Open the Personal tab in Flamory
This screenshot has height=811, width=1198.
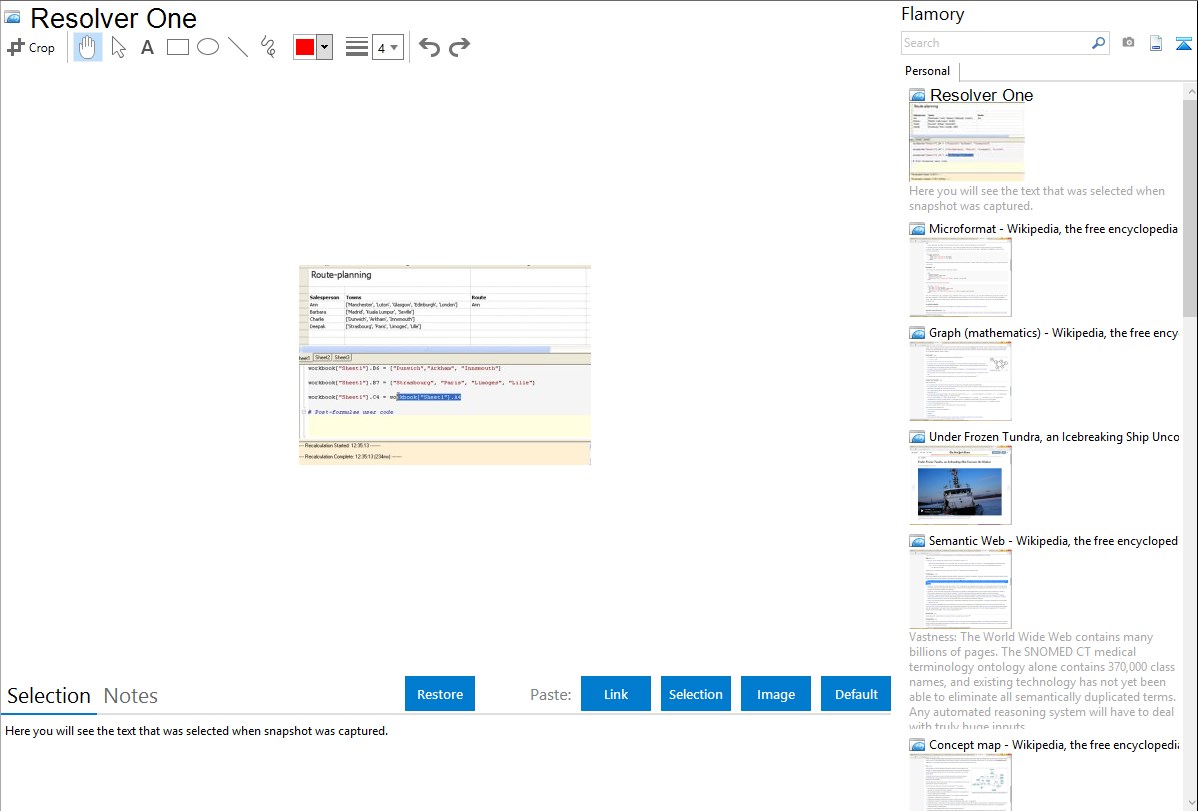click(x=927, y=71)
